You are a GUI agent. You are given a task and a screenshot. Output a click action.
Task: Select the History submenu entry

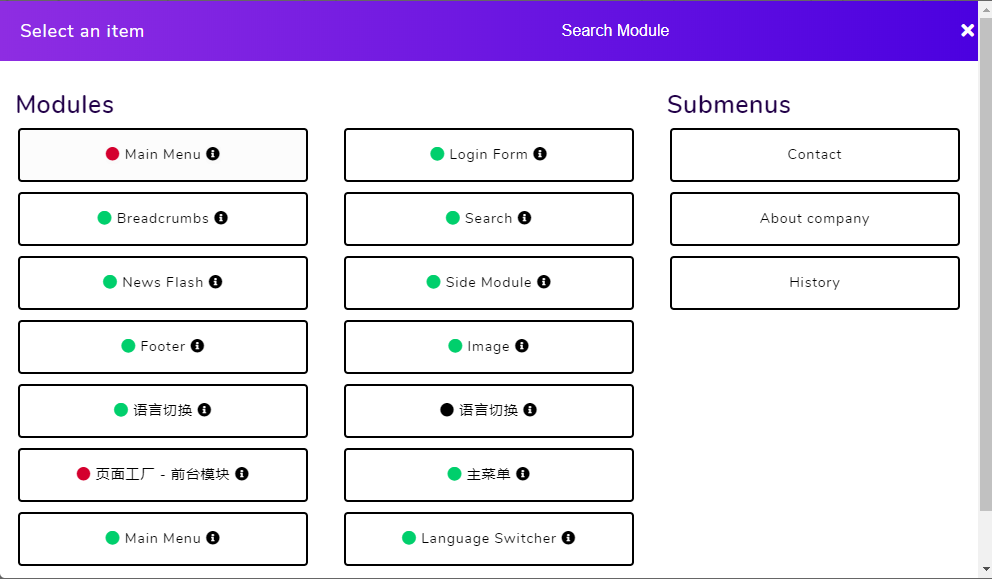[814, 282]
